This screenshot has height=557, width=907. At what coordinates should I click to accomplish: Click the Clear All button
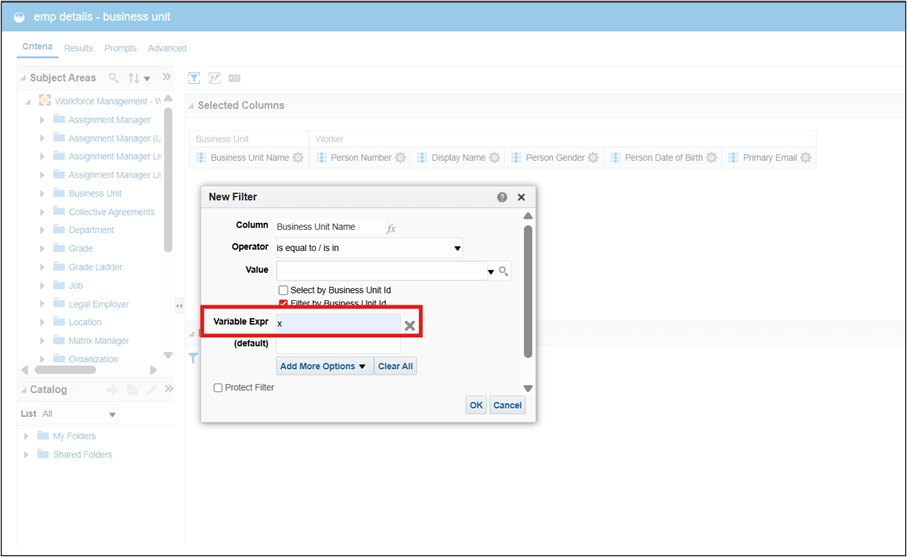395,366
